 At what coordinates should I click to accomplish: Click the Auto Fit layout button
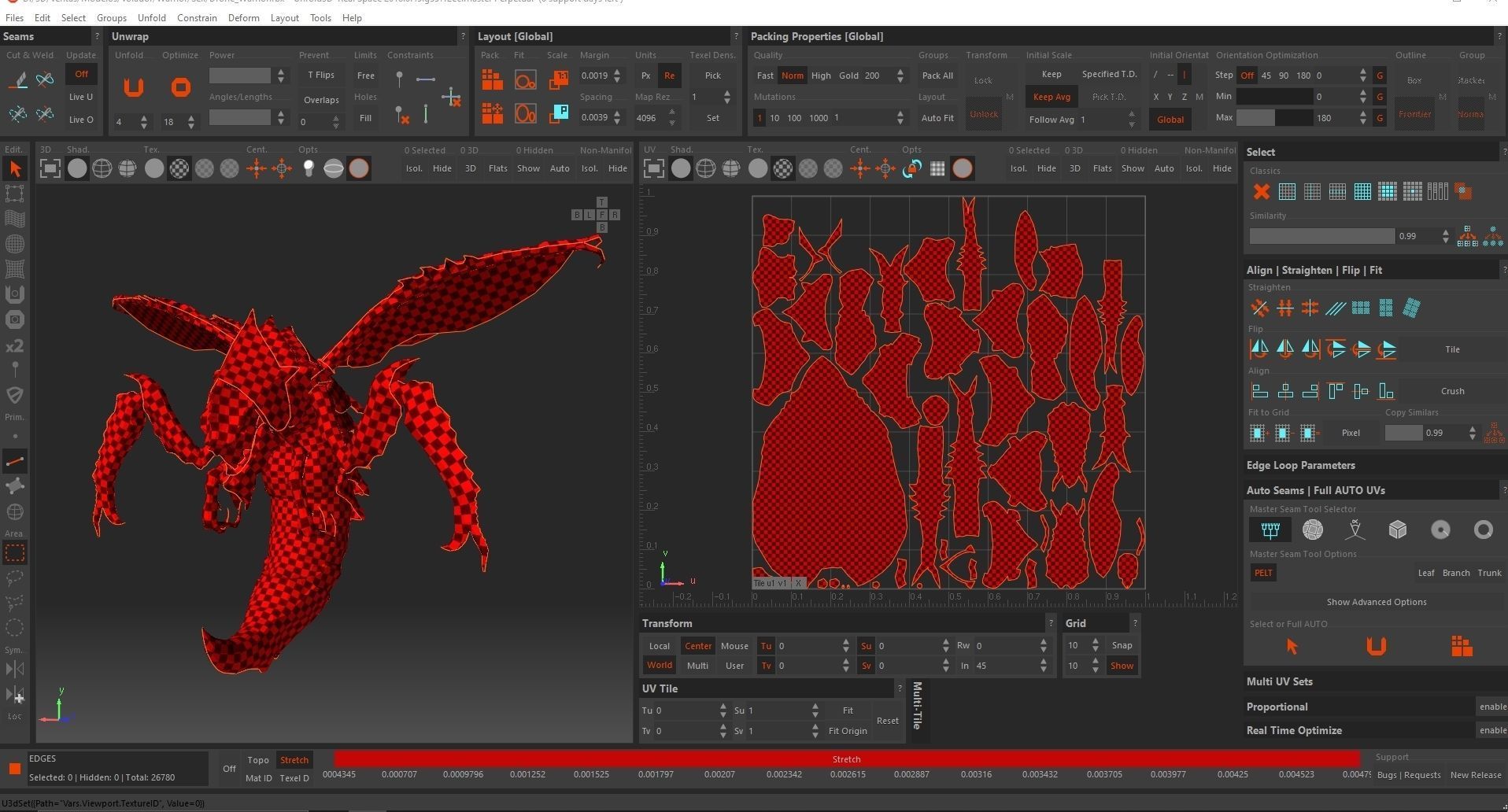click(937, 118)
